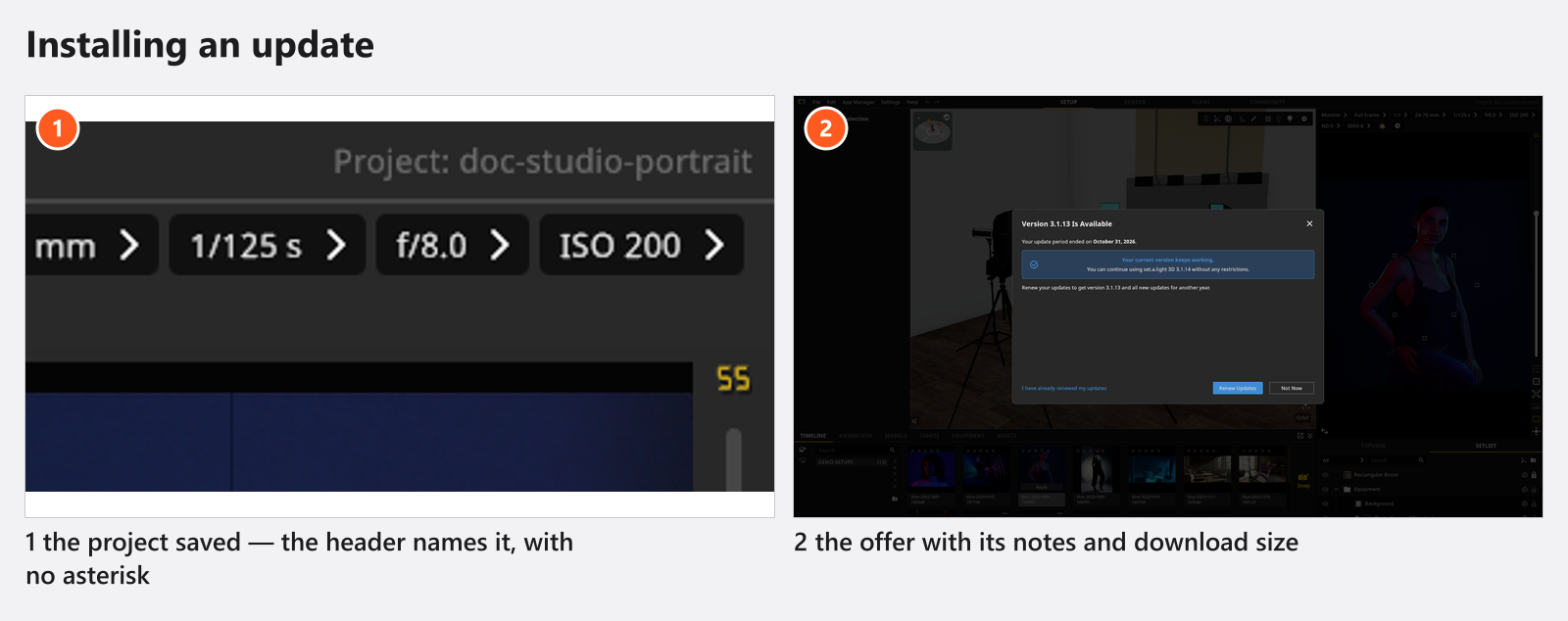1568x621 pixels.
Task: Click the 'I have already renewed my updates' link
Action: click(x=1064, y=388)
